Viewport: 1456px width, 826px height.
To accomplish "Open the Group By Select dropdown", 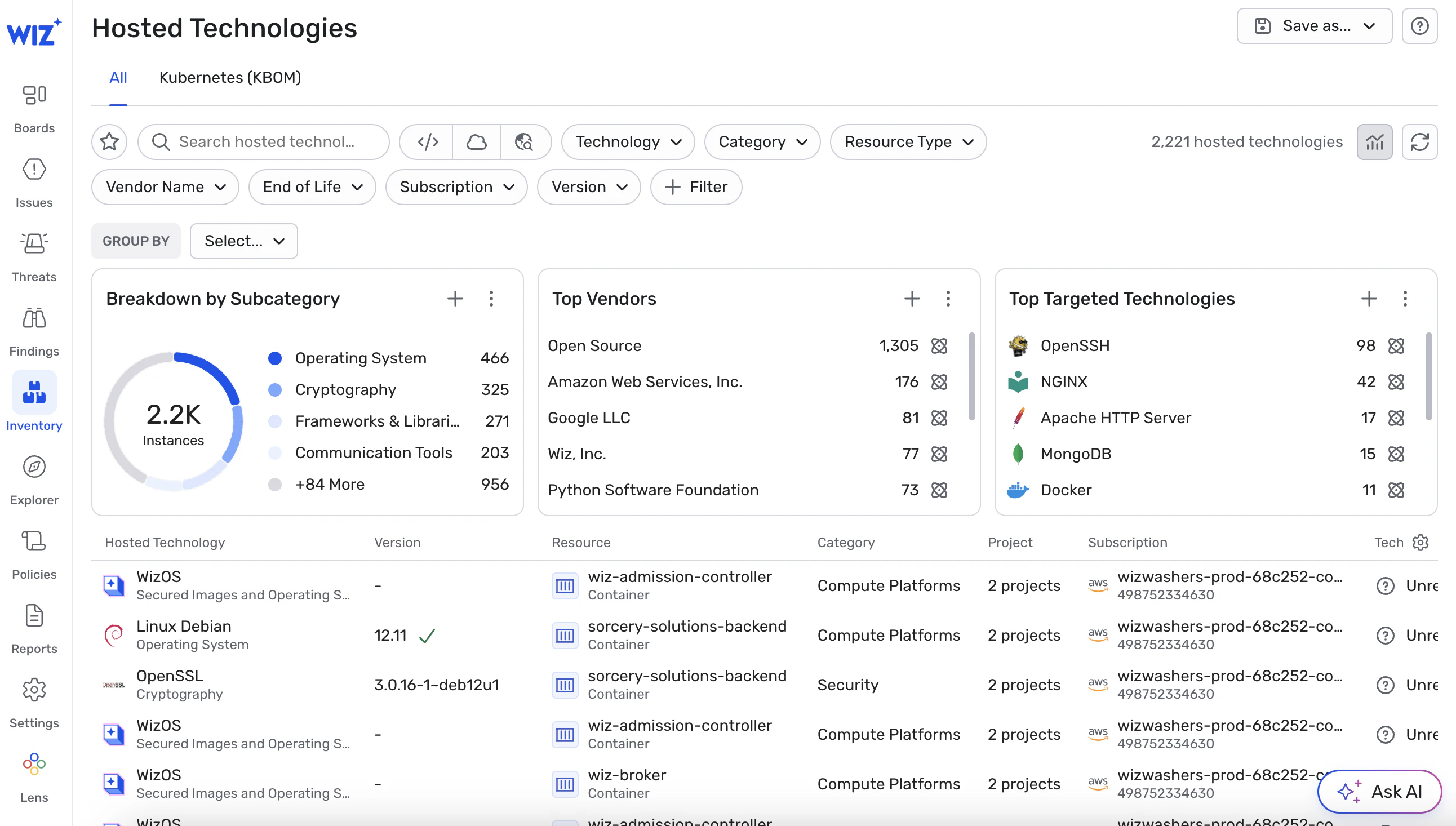I will point(244,241).
